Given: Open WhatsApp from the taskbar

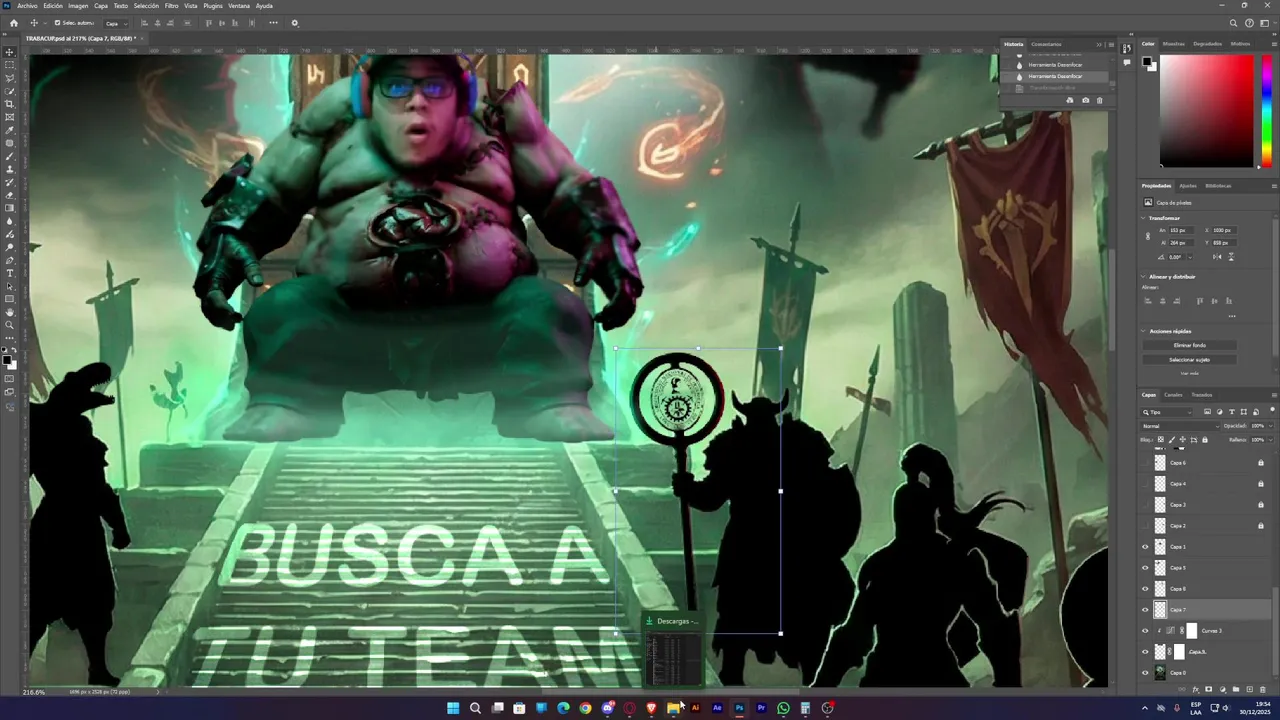Looking at the screenshot, I should (783, 708).
